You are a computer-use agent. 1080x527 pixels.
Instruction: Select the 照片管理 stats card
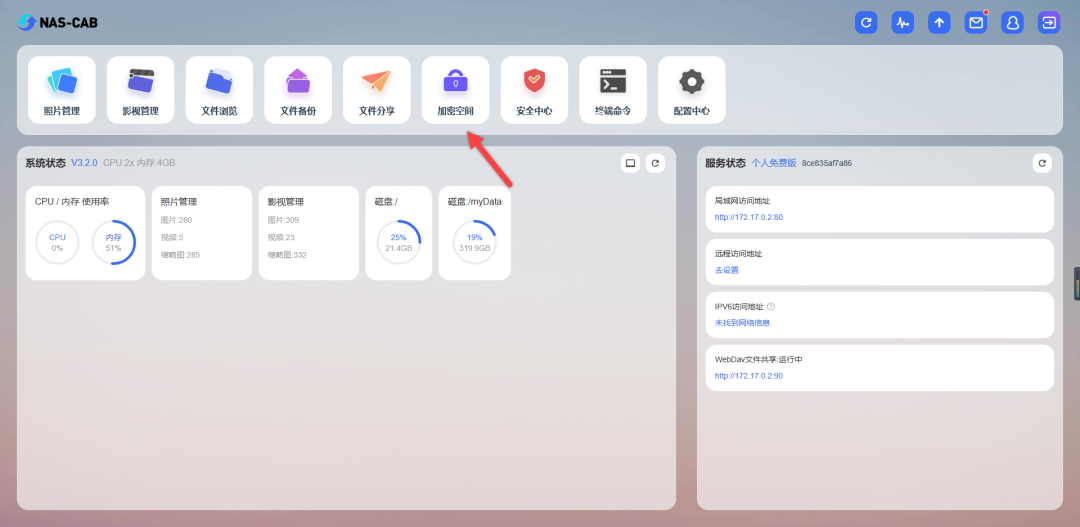tap(202, 233)
